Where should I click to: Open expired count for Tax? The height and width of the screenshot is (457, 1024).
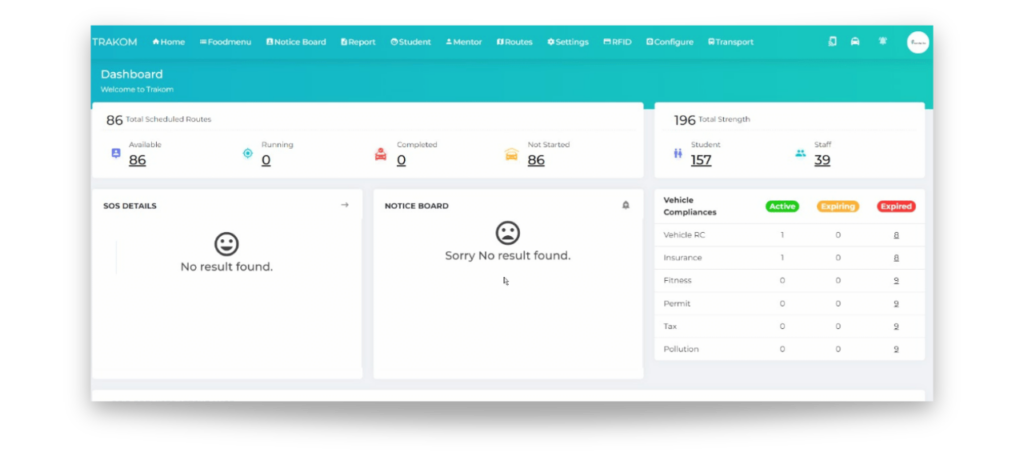(x=897, y=326)
